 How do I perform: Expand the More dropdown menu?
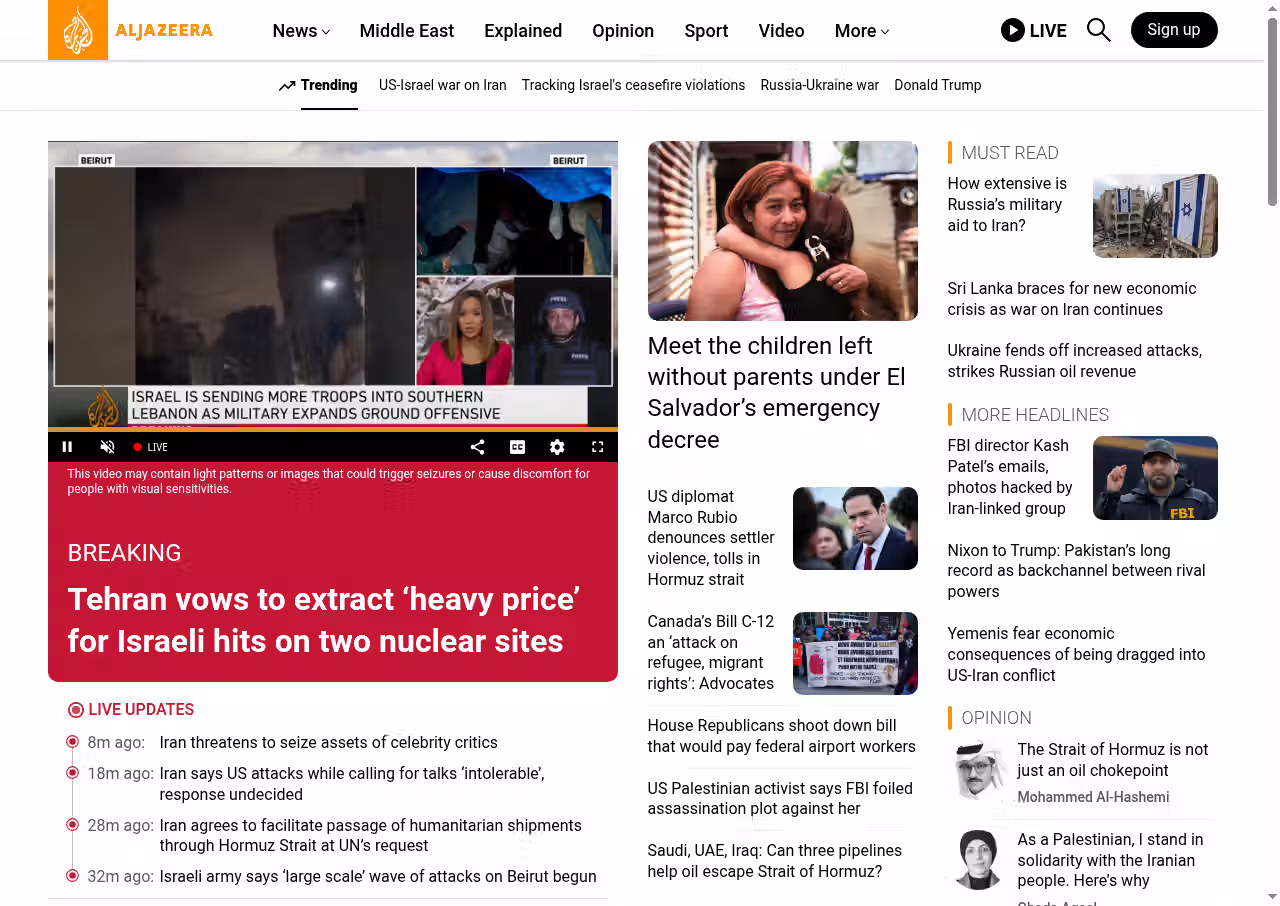point(862,31)
